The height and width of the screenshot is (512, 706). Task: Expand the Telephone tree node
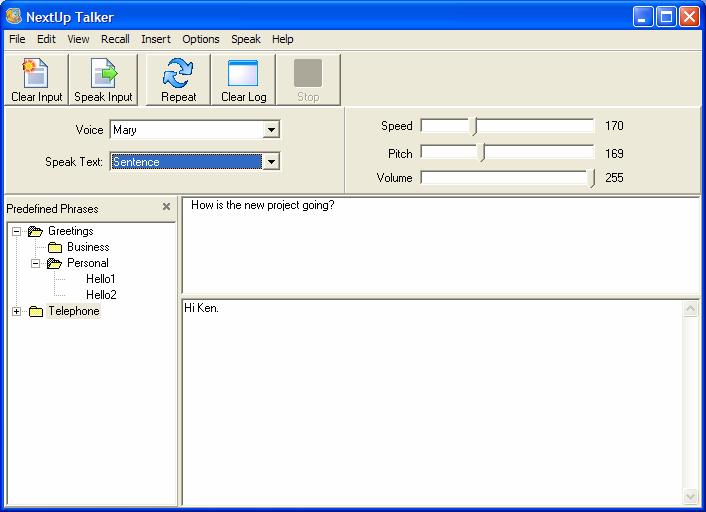(x=16, y=311)
